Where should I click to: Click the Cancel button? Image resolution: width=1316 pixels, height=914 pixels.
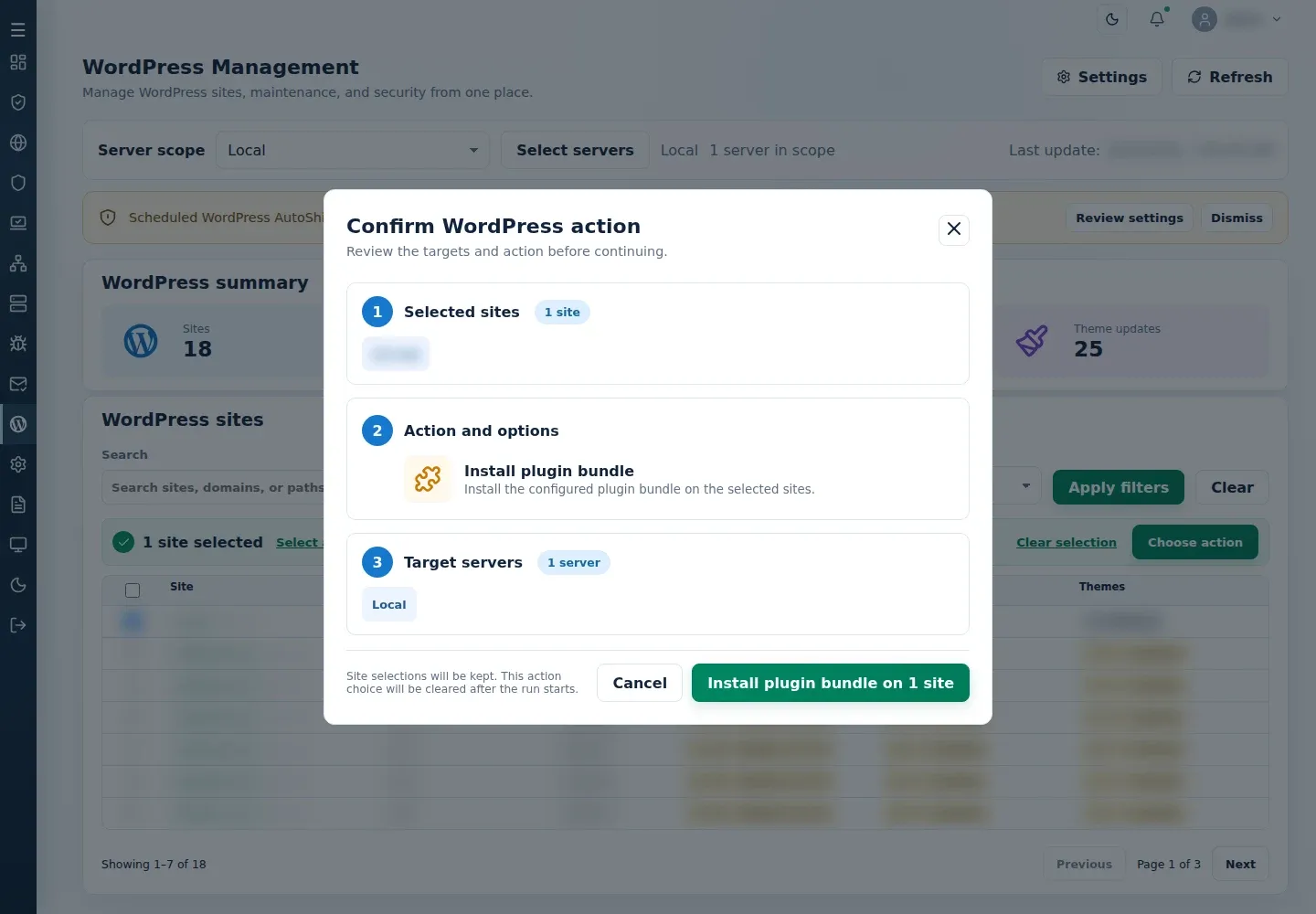[640, 683]
